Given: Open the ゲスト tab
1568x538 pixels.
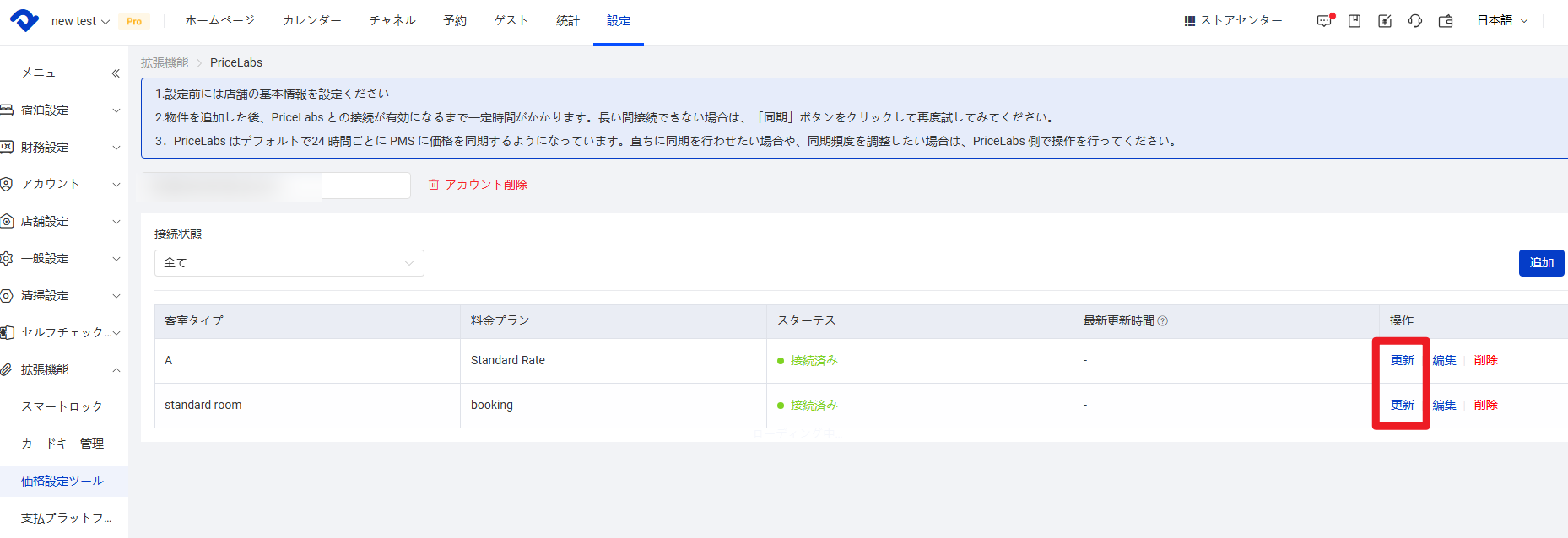Looking at the screenshot, I should 511,20.
